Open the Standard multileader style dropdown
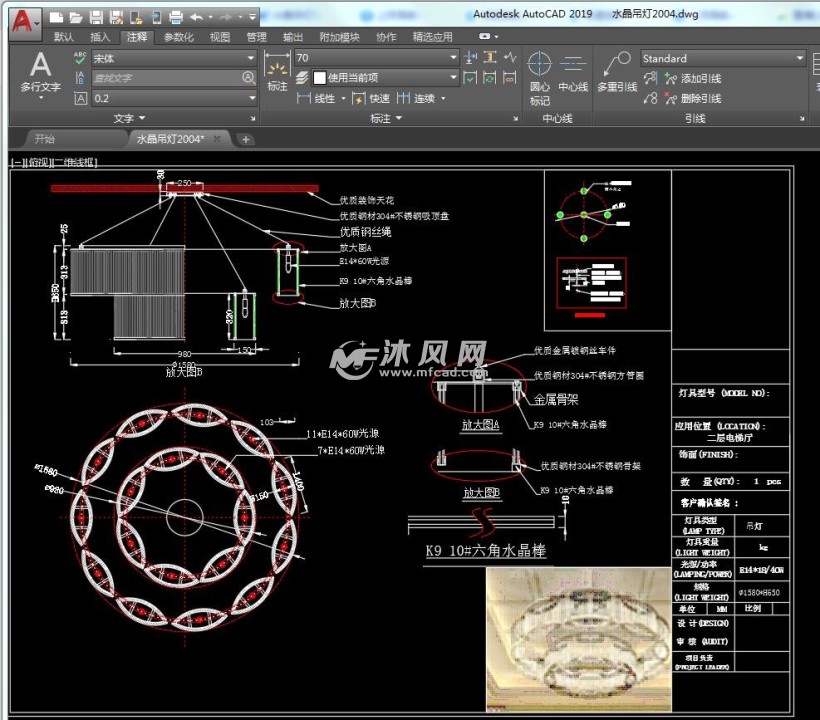This screenshot has height=720, width=820. (799, 58)
